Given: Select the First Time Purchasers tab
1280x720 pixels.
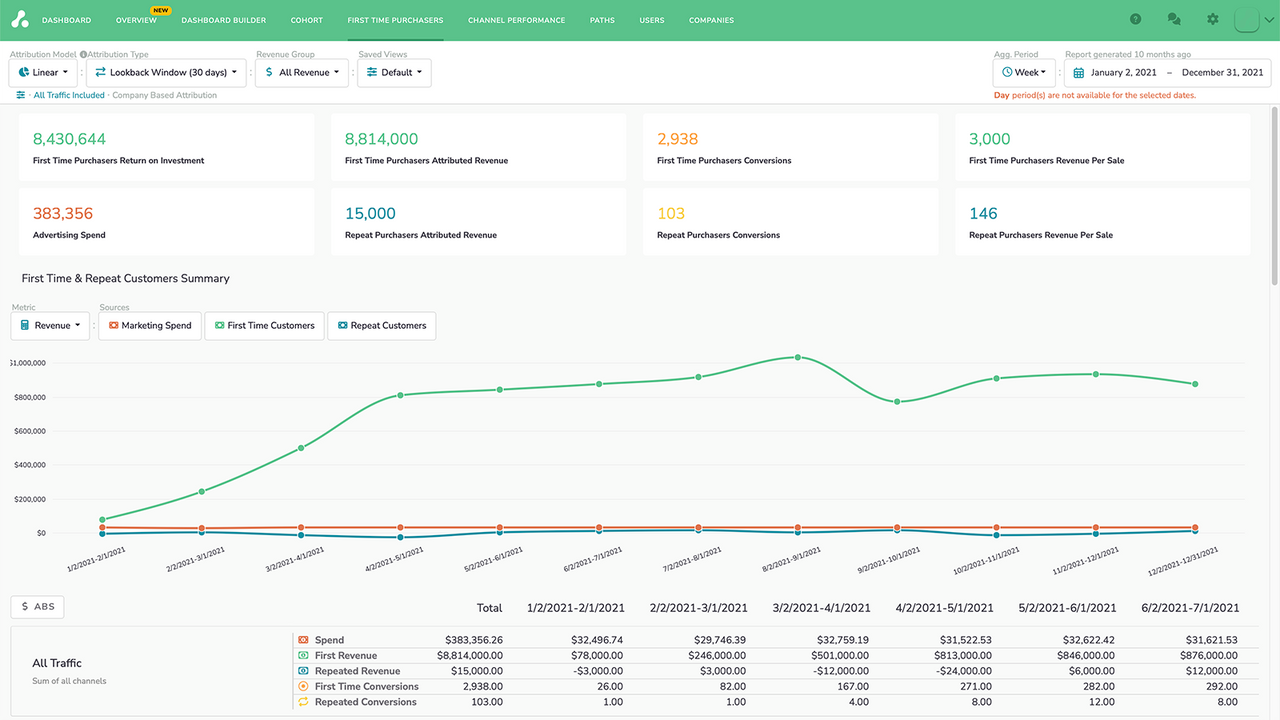Looking at the screenshot, I should 395,20.
